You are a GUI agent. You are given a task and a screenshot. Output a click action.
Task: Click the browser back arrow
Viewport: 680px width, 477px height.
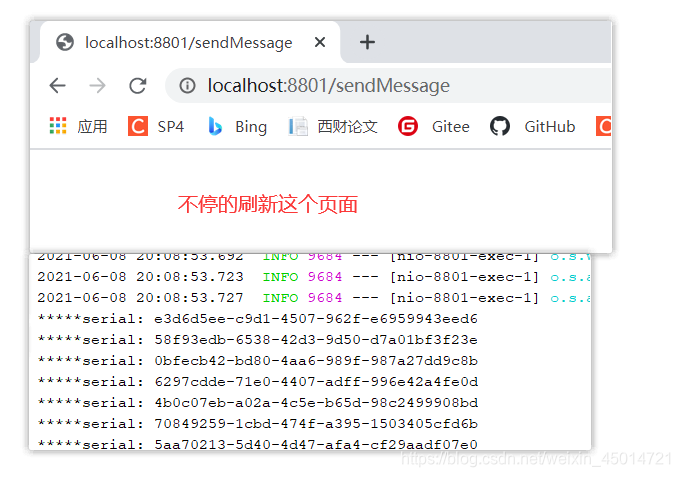(x=57, y=85)
